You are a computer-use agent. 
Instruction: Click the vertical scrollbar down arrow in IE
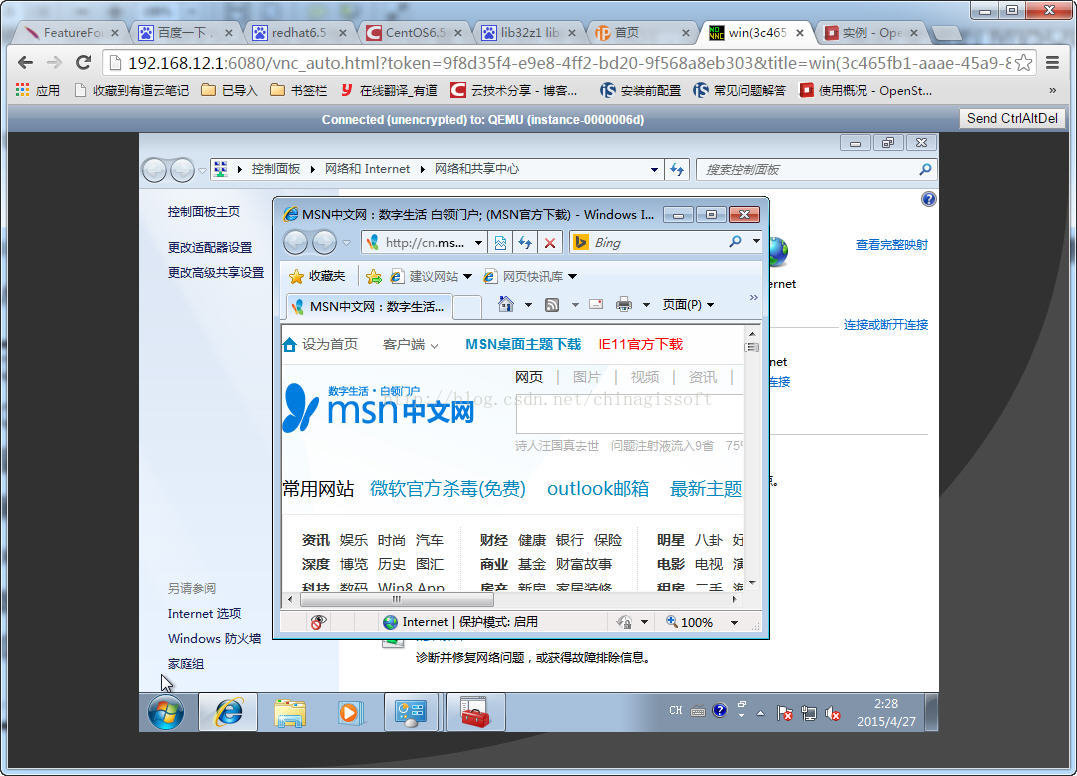point(752,583)
